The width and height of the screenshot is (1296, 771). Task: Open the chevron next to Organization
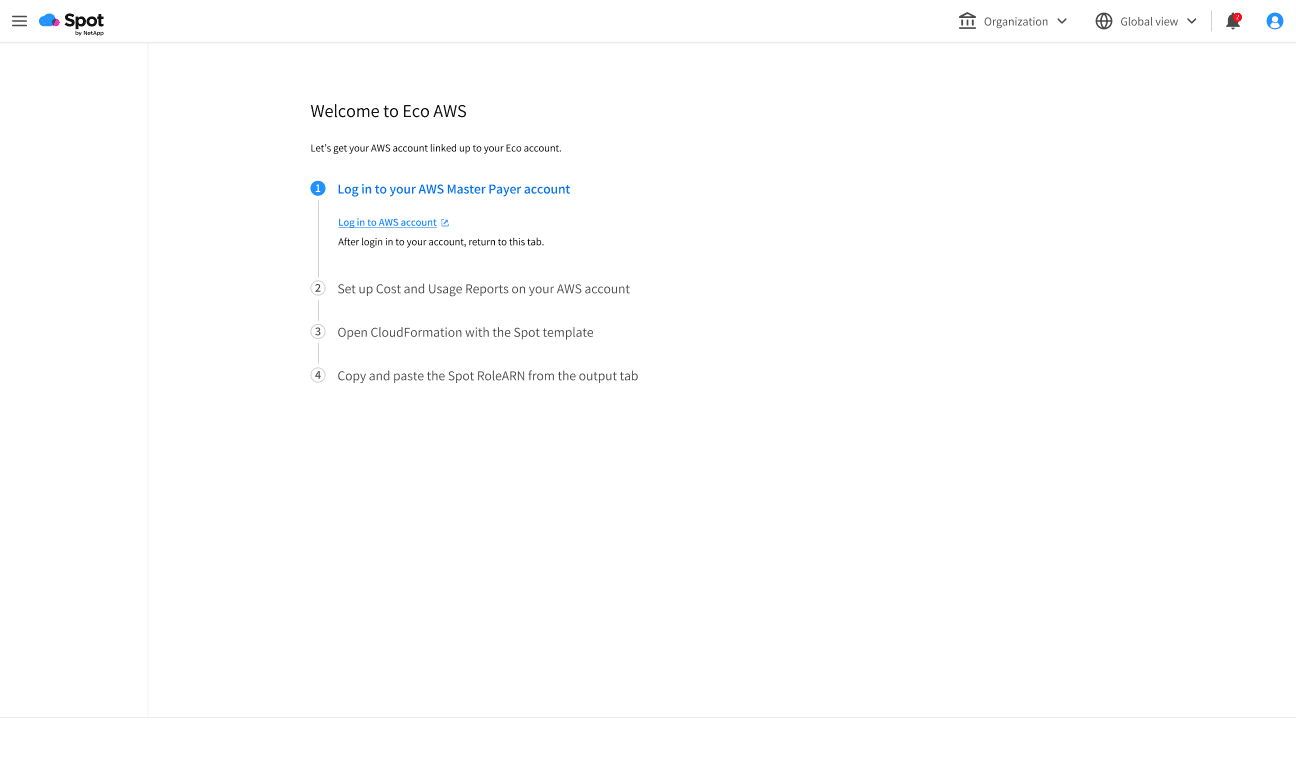point(1061,21)
